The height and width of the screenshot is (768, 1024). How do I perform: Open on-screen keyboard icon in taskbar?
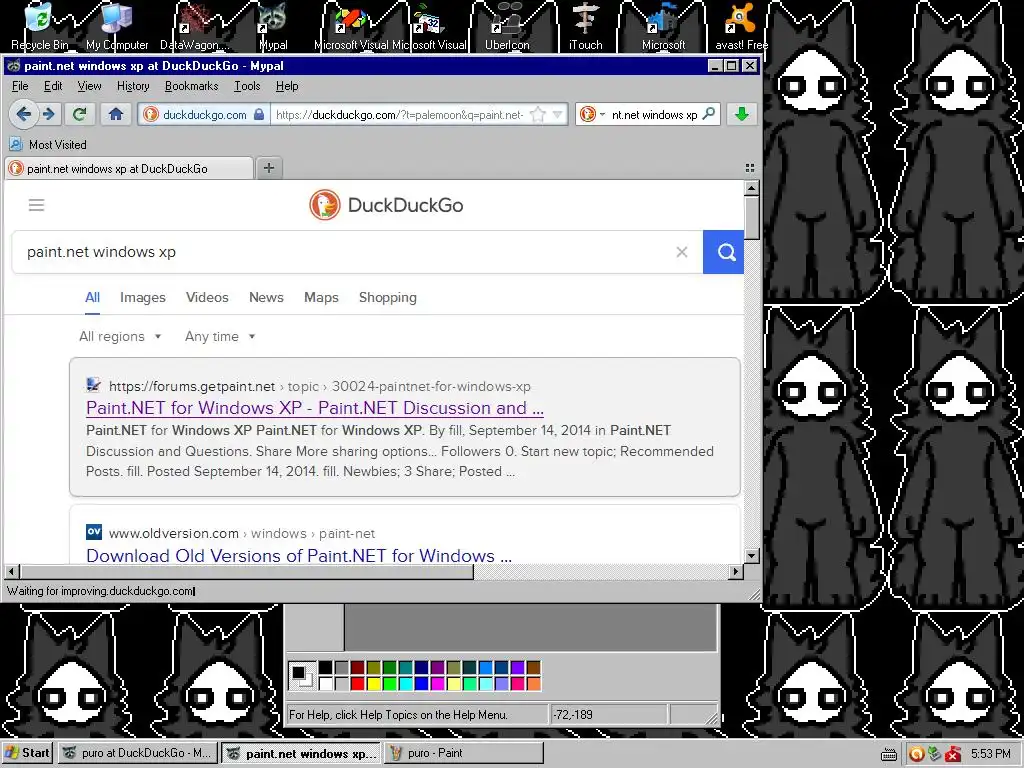coord(889,754)
